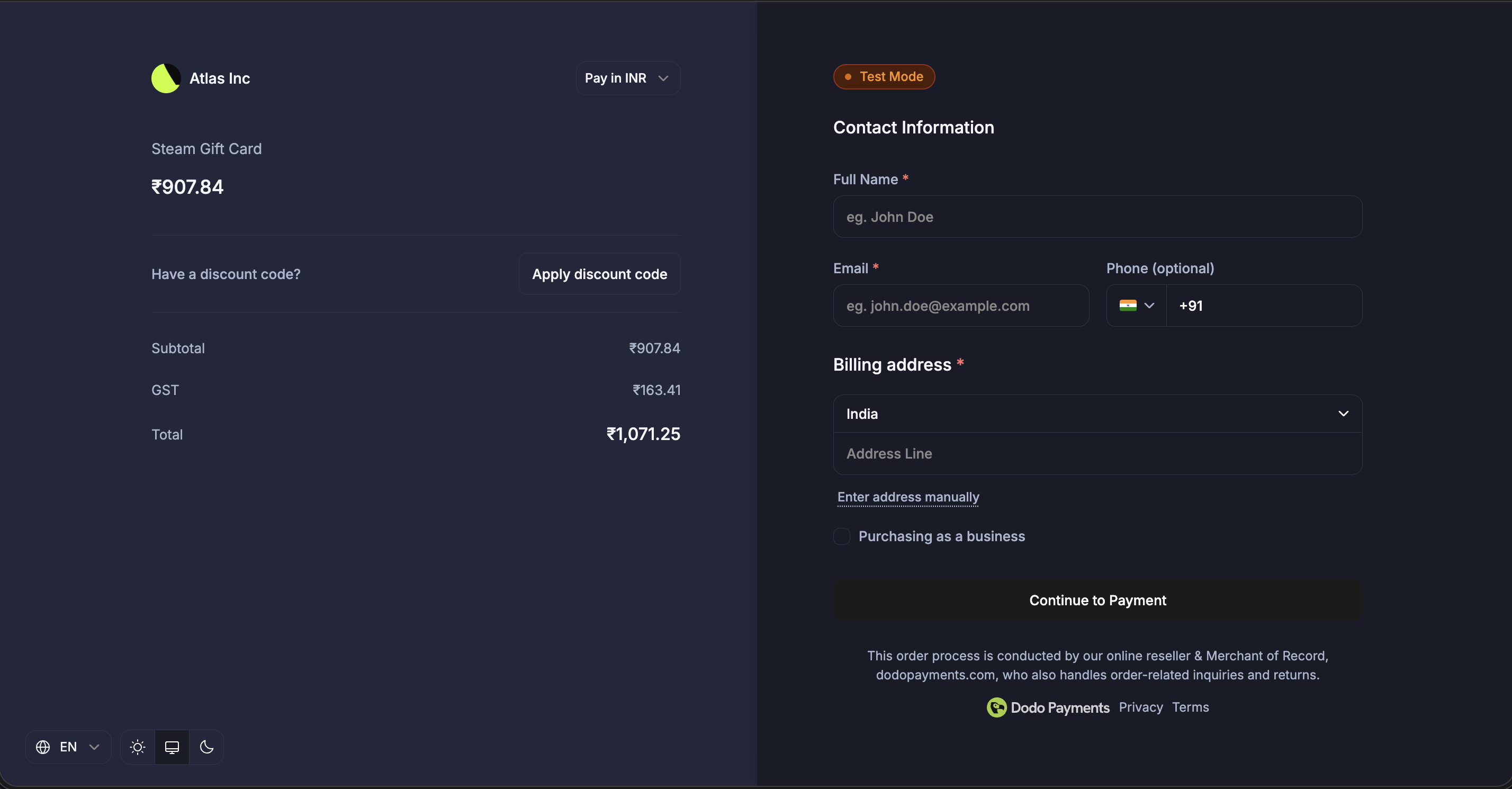The height and width of the screenshot is (789, 1512).
Task: Click the Terms link
Action: point(1190,707)
